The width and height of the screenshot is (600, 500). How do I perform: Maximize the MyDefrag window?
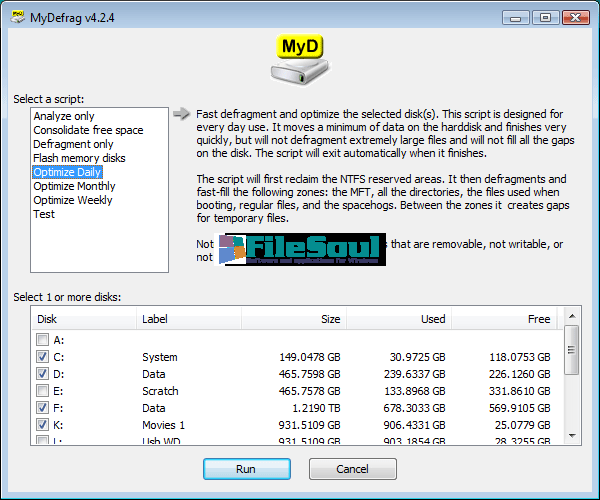click(x=545, y=17)
